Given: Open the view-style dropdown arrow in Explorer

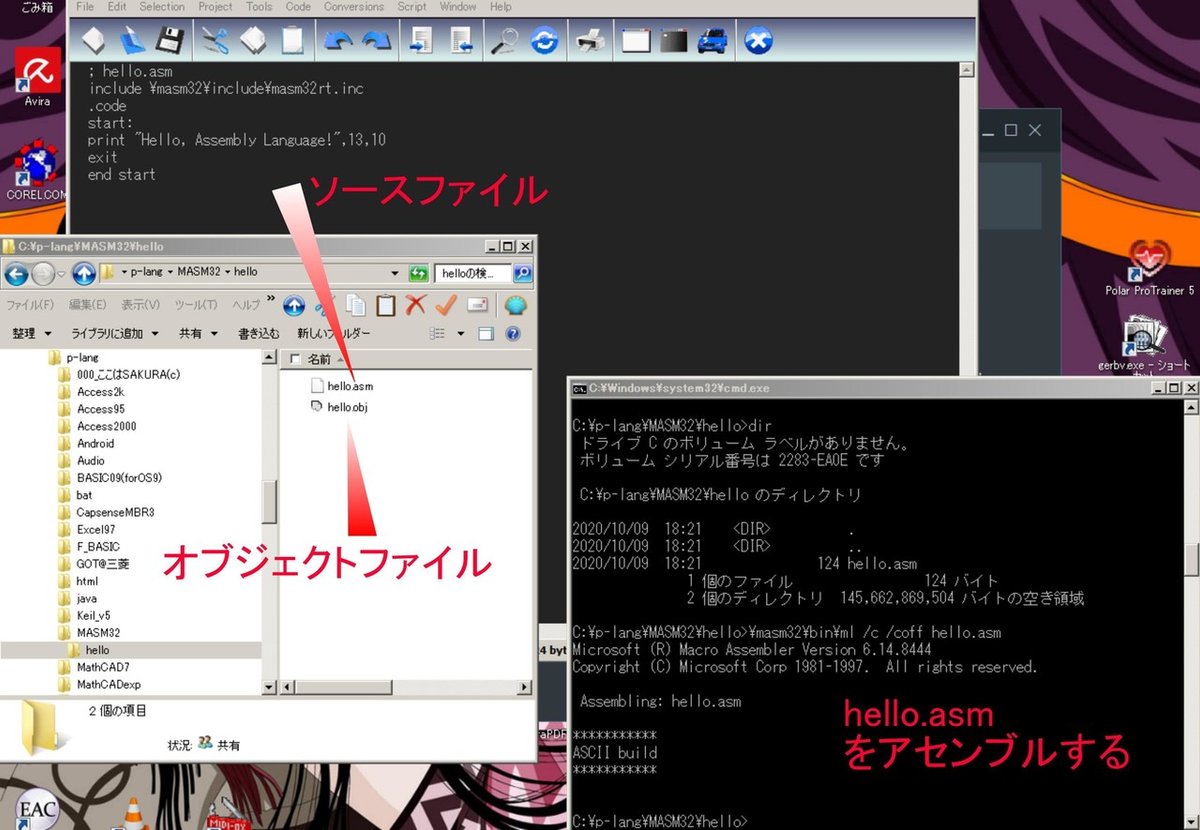Looking at the screenshot, I should tap(460, 333).
